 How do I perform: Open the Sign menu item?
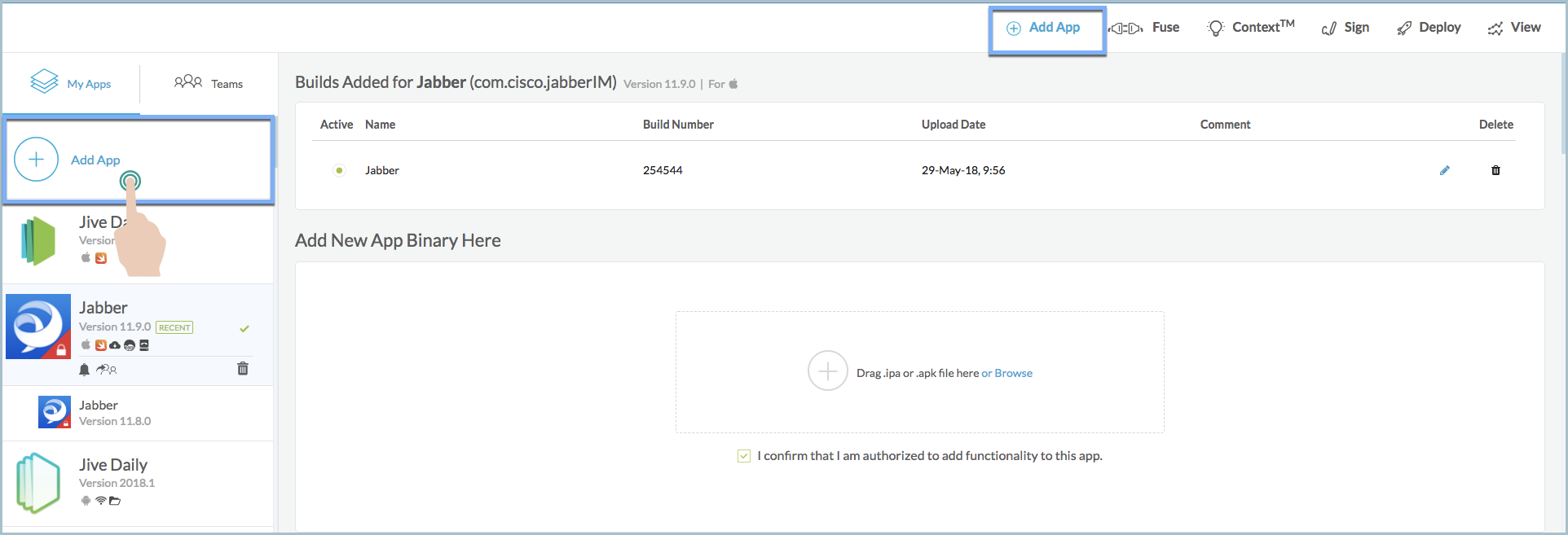tap(1346, 28)
